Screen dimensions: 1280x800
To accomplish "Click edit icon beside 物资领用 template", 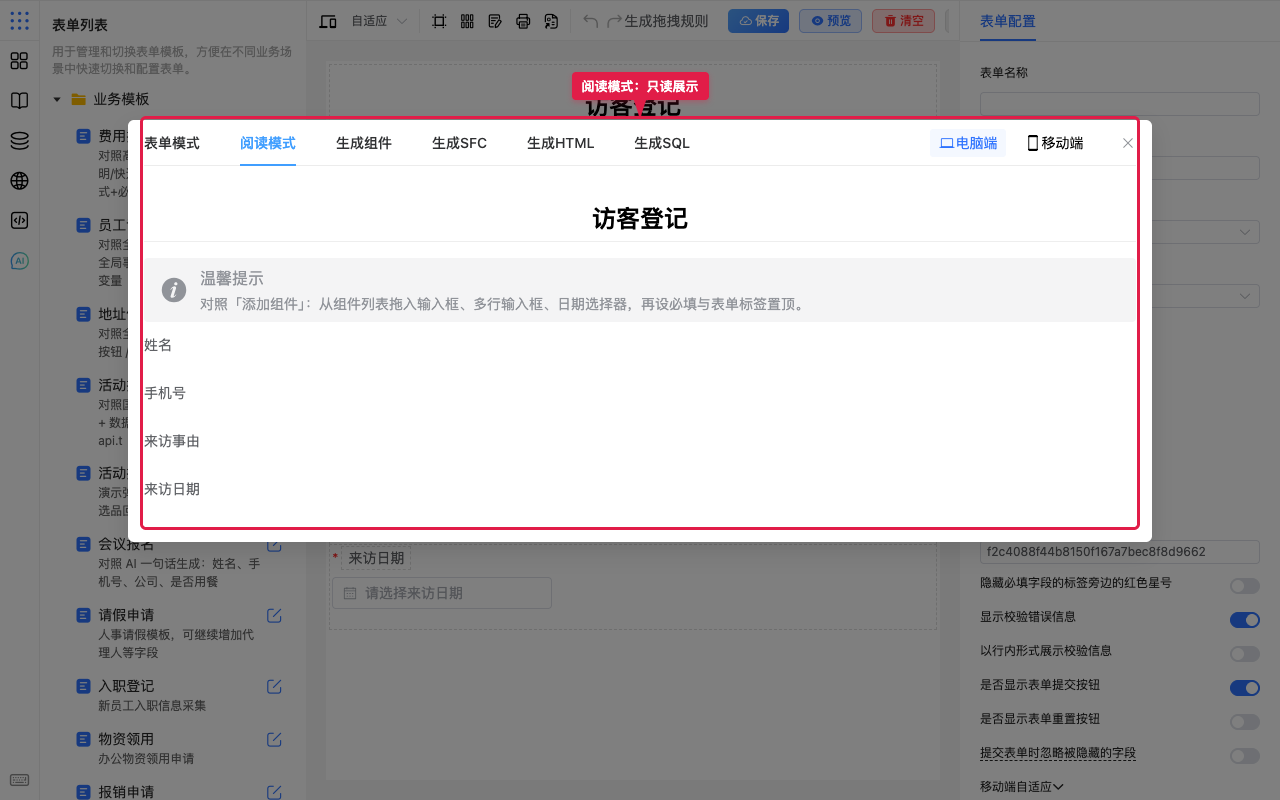I will tap(274, 739).
